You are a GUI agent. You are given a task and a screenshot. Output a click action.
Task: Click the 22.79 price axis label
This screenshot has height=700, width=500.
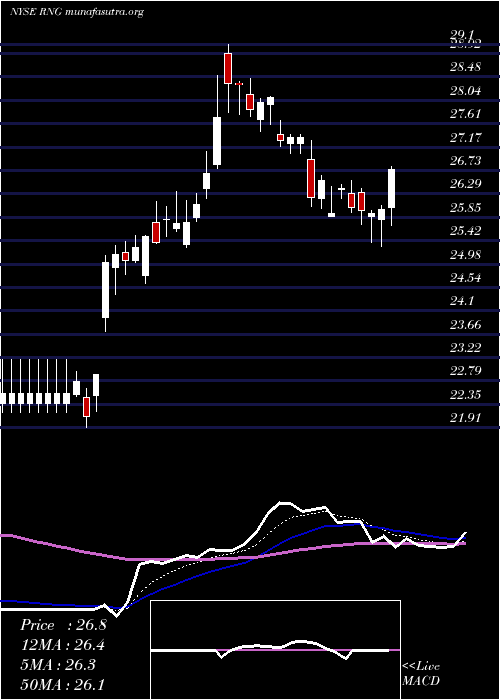click(x=465, y=371)
